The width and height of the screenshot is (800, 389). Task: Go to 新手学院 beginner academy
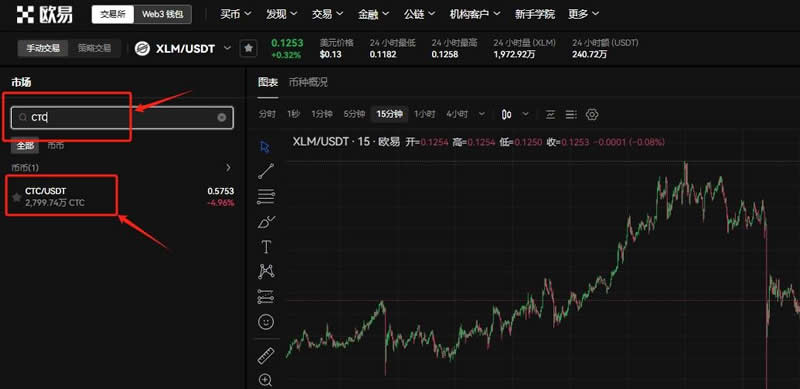tap(535, 14)
